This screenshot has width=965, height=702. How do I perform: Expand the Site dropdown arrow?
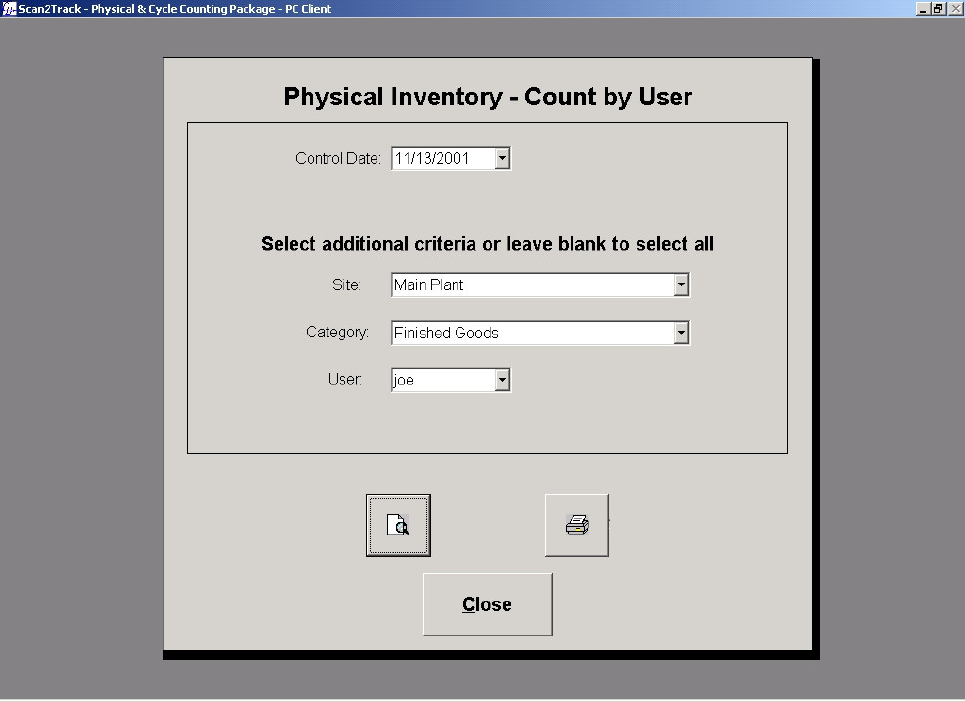click(x=681, y=285)
